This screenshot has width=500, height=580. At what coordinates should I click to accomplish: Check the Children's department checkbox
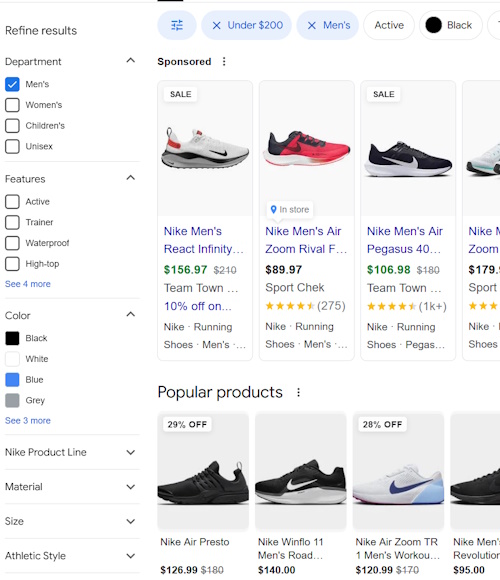[12, 126]
